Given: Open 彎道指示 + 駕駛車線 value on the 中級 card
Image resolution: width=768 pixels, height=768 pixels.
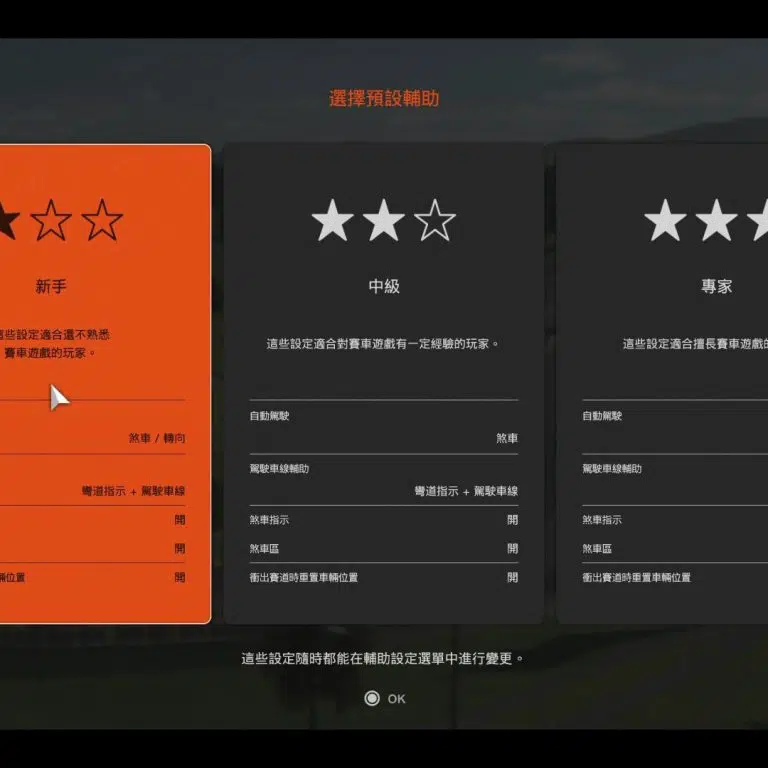Looking at the screenshot, I should point(466,491).
